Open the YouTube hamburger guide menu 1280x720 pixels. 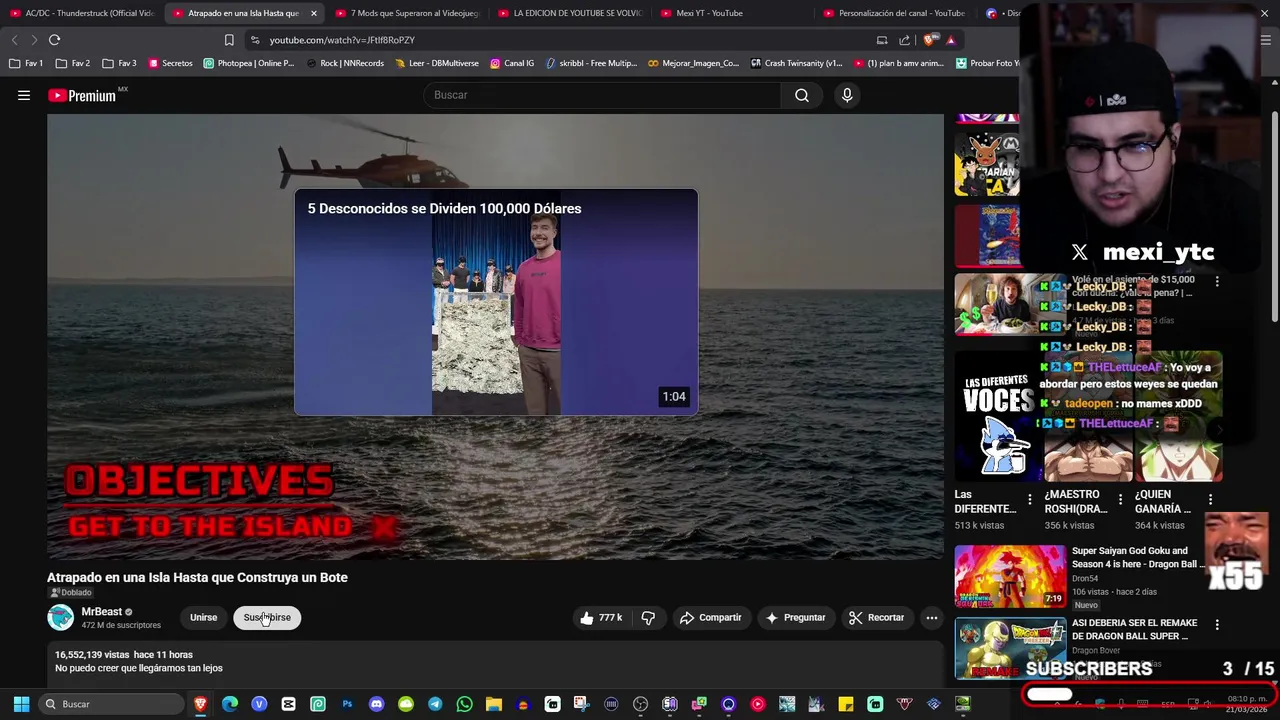click(24, 95)
